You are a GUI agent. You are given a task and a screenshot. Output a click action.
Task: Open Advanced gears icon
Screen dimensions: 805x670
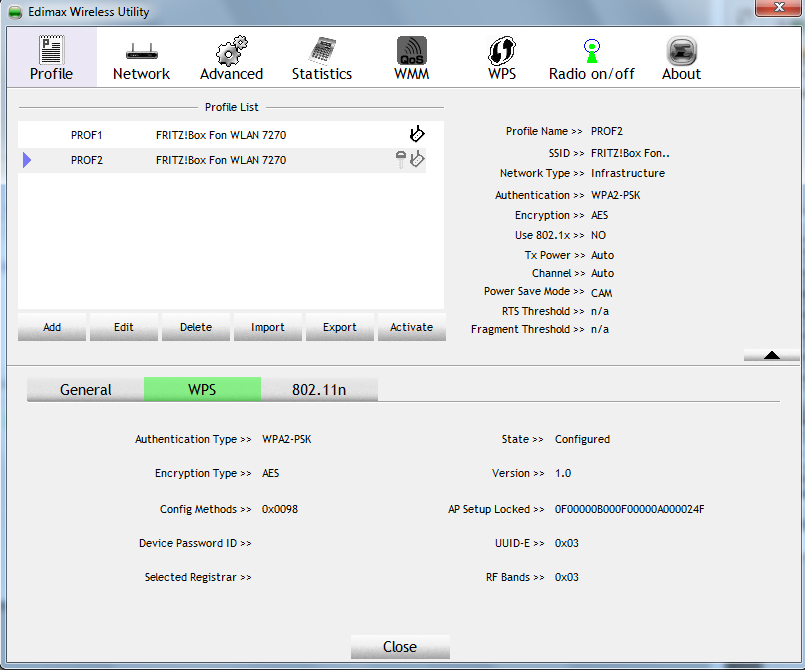coord(232,50)
